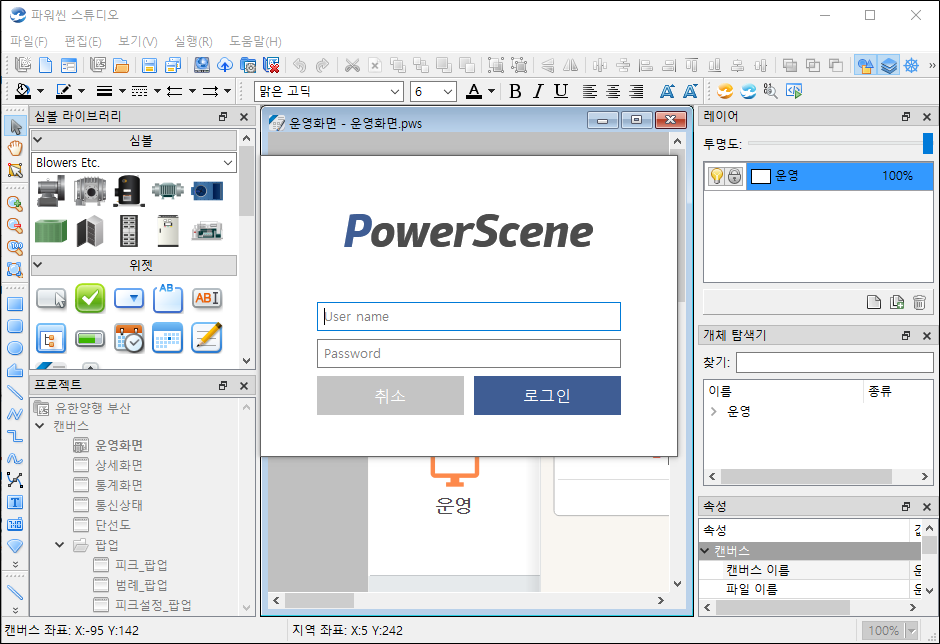Add the combo box widget

(x=129, y=298)
